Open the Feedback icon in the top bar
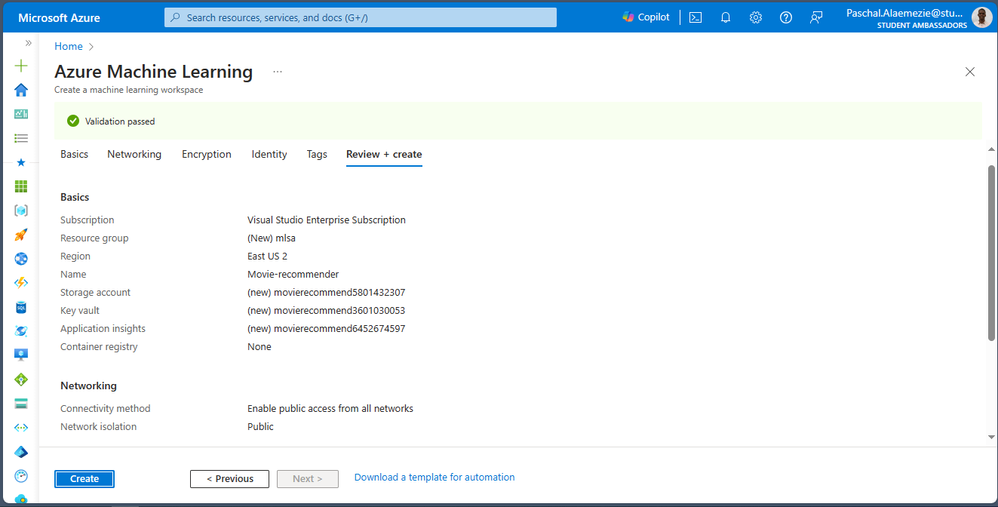The image size is (998, 507). [x=816, y=18]
